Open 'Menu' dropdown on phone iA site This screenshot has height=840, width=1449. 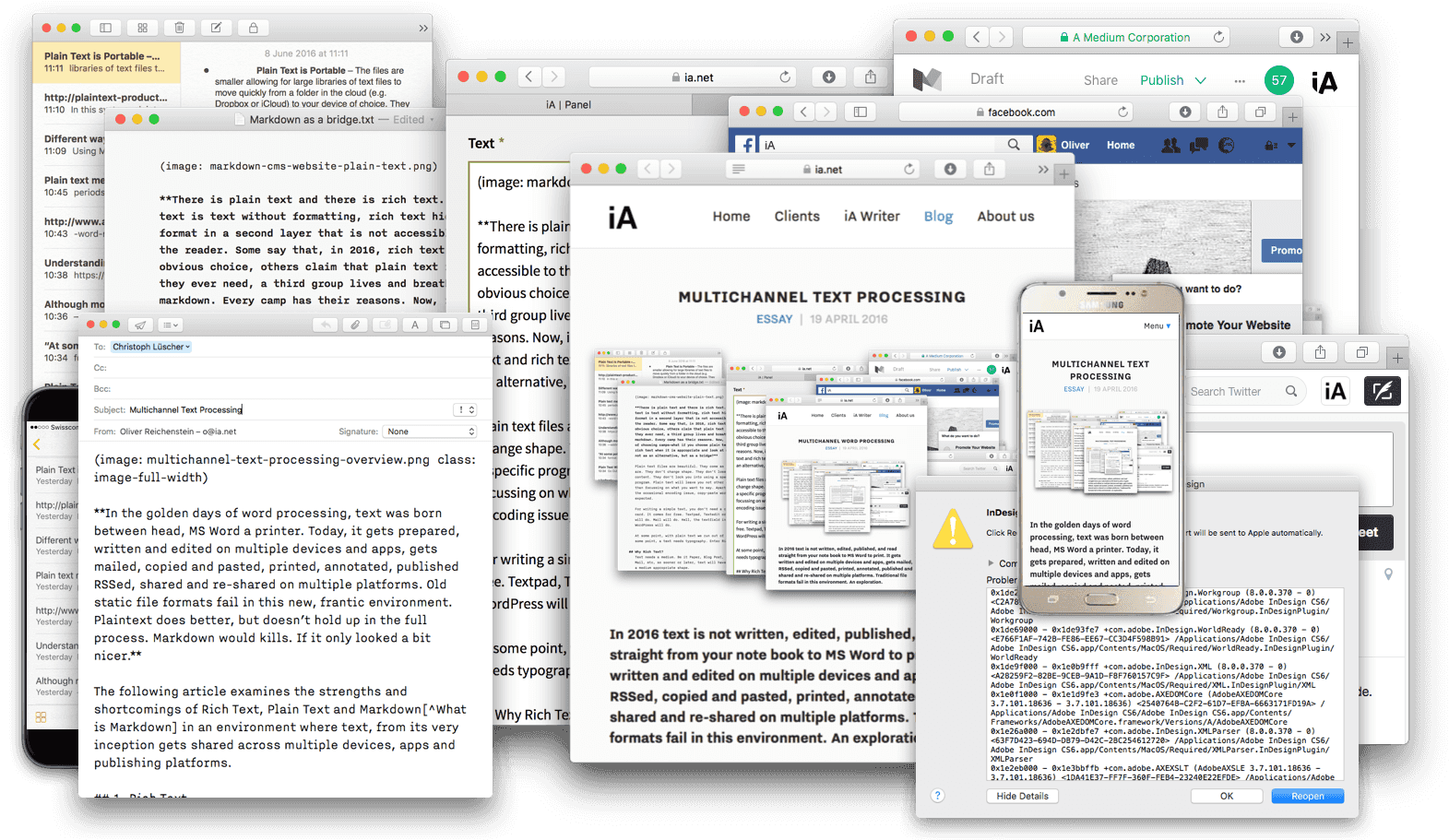pyautogui.click(x=1158, y=326)
